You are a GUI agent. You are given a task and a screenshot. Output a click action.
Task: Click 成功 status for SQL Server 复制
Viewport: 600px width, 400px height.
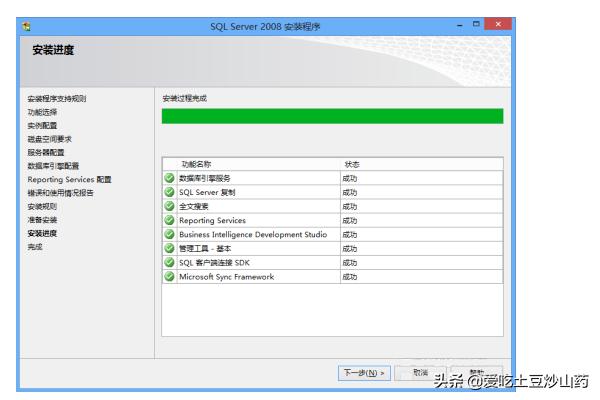pyautogui.click(x=349, y=193)
